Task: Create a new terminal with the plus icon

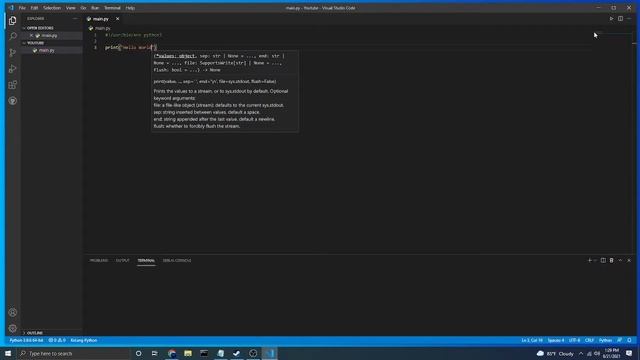Action: pyautogui.click(x=589, y=260)
